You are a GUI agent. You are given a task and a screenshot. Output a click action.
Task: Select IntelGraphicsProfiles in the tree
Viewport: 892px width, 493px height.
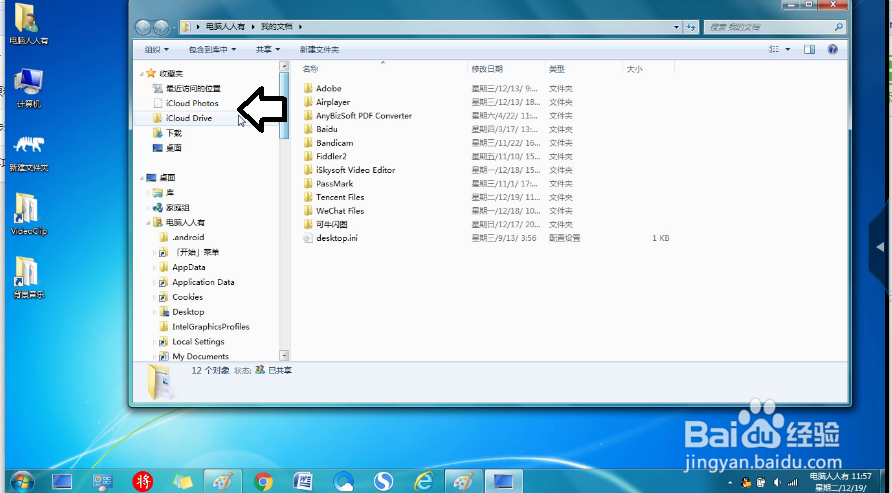click(x=210, y=327)
